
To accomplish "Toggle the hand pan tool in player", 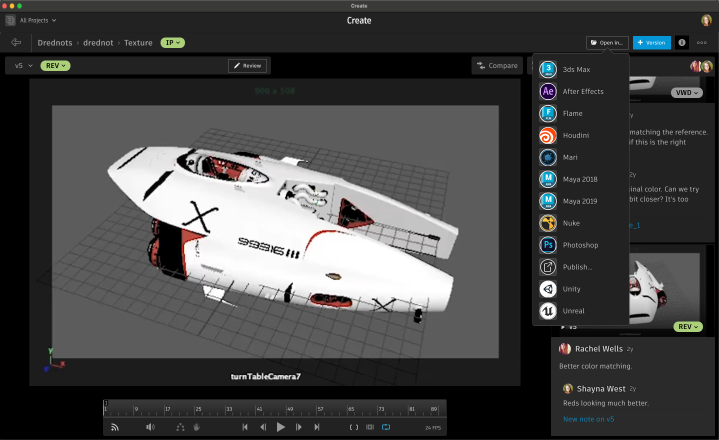I will coord(197,427).
